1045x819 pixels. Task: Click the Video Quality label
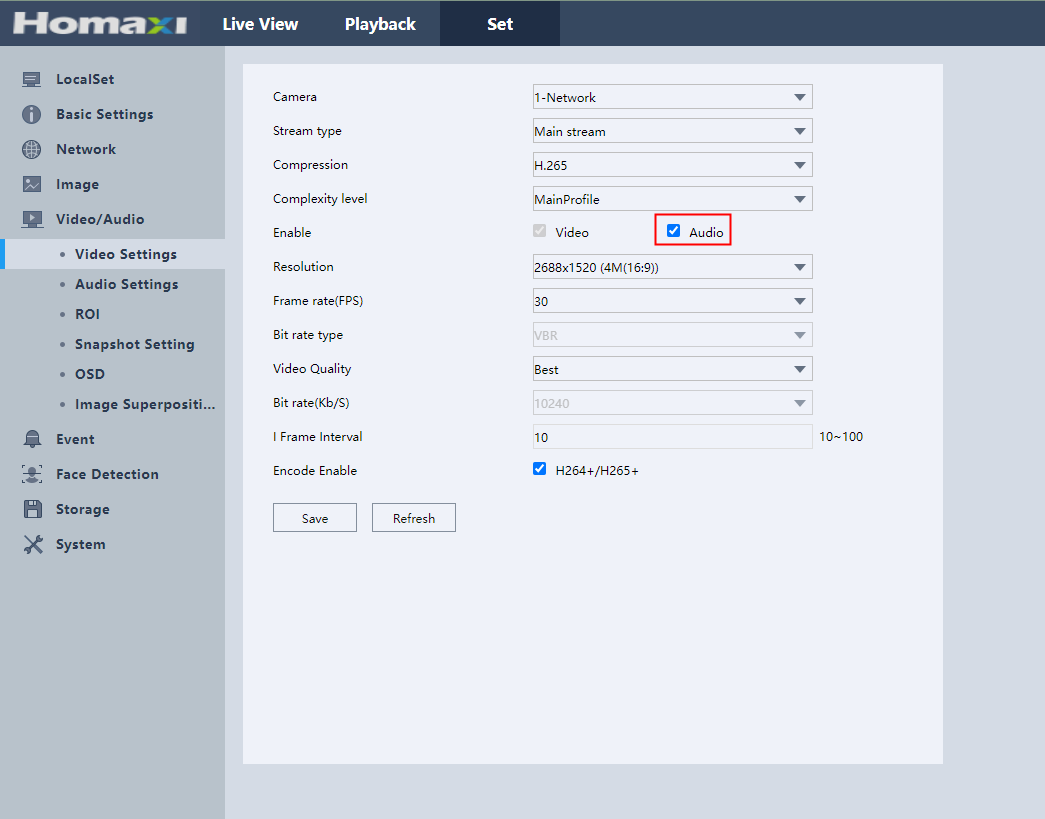(312, 369)
